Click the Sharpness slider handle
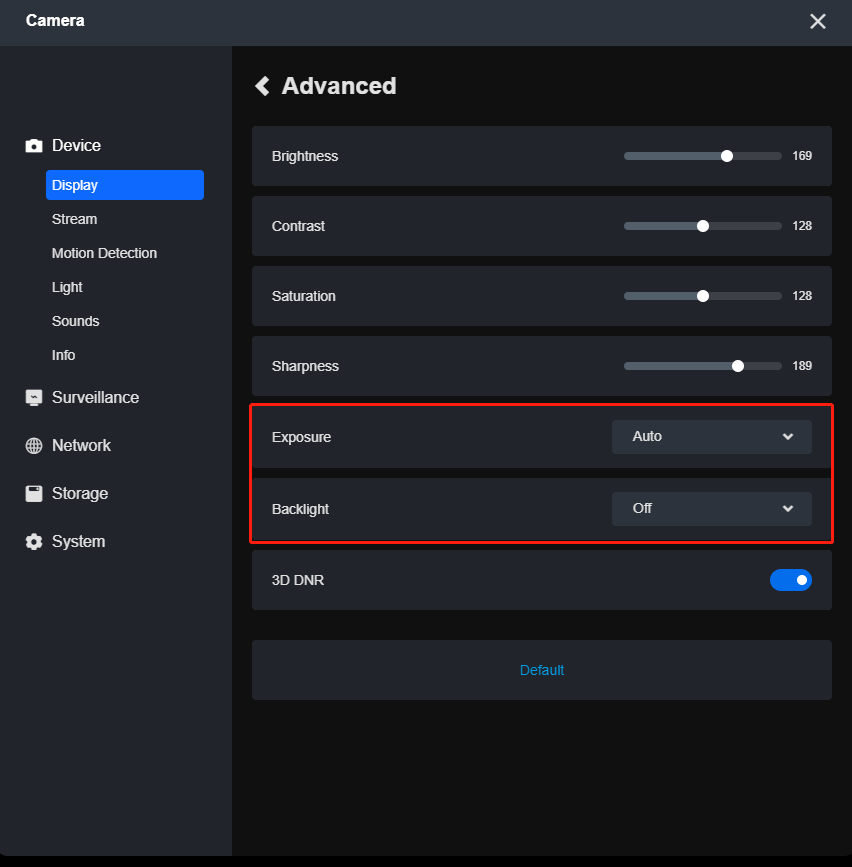This screenshot has width=852, height=867. tap(738, 366)
